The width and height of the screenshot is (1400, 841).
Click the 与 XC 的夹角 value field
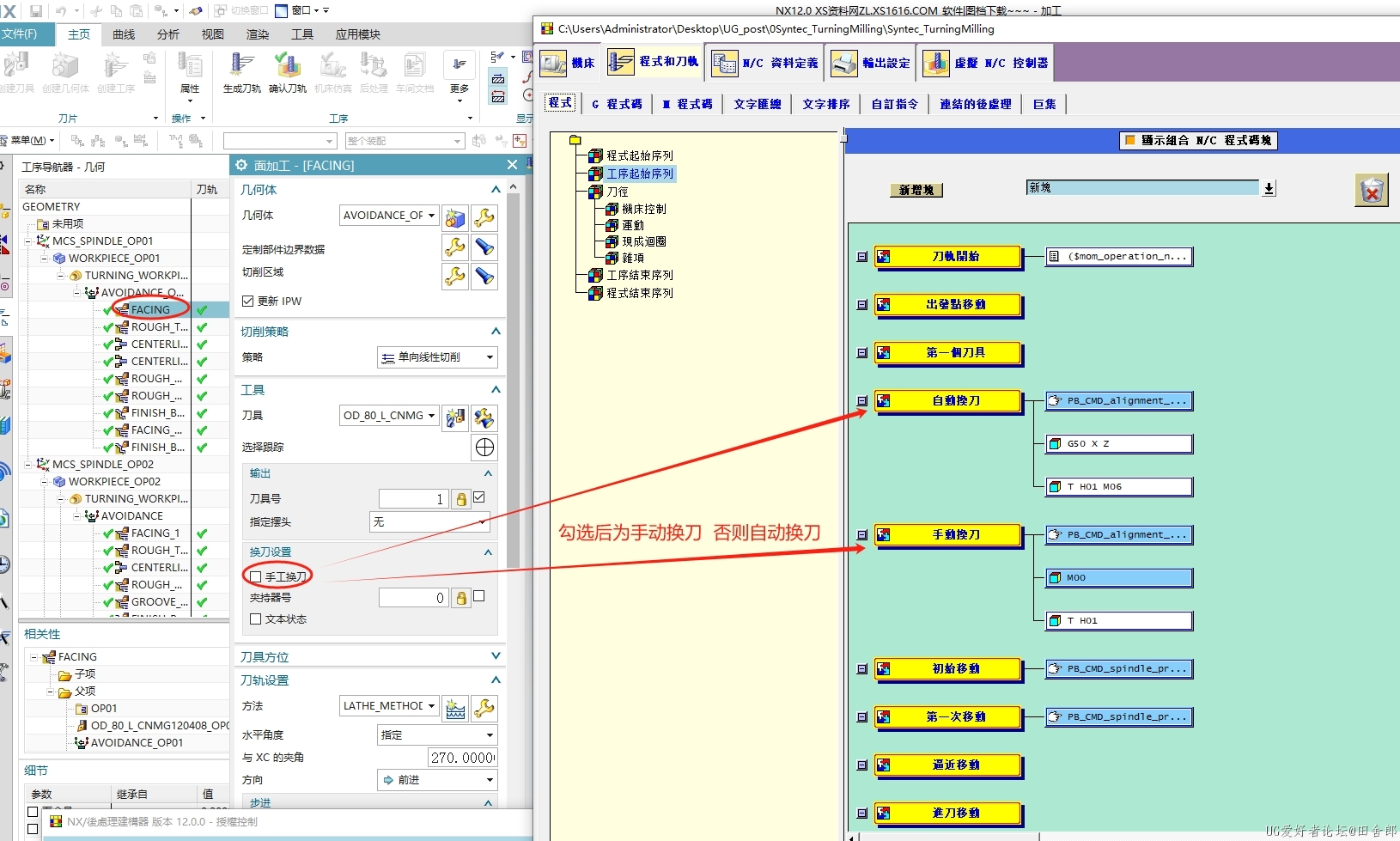click(463, 758)
